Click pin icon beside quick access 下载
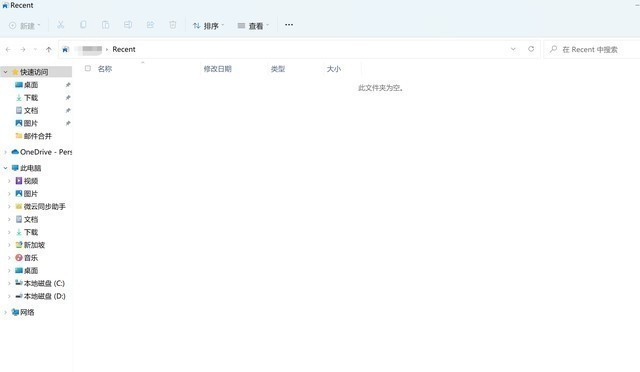 [x=68, y=98]
